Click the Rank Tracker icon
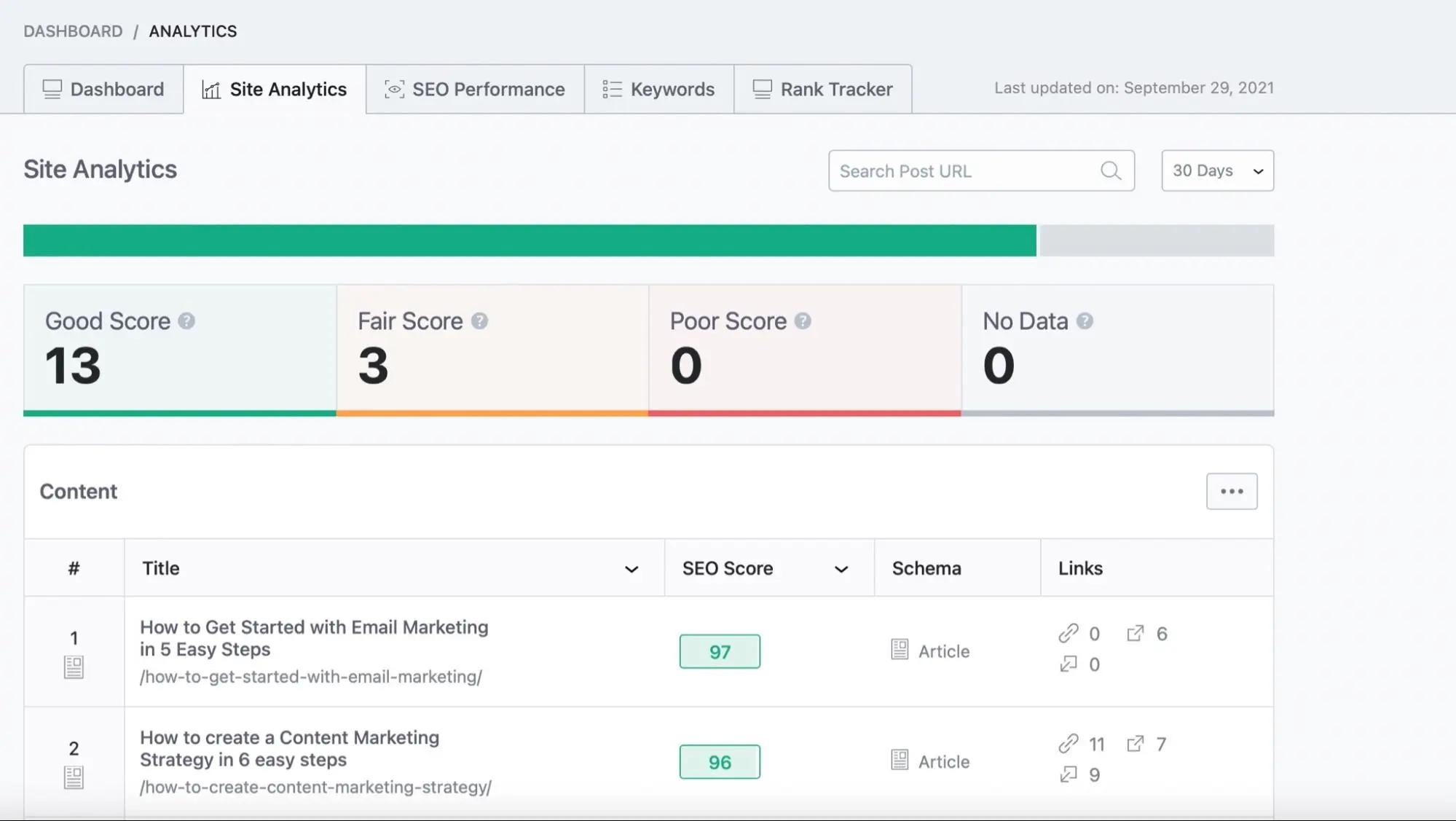The image size is (1456, 821). point(762,89)
